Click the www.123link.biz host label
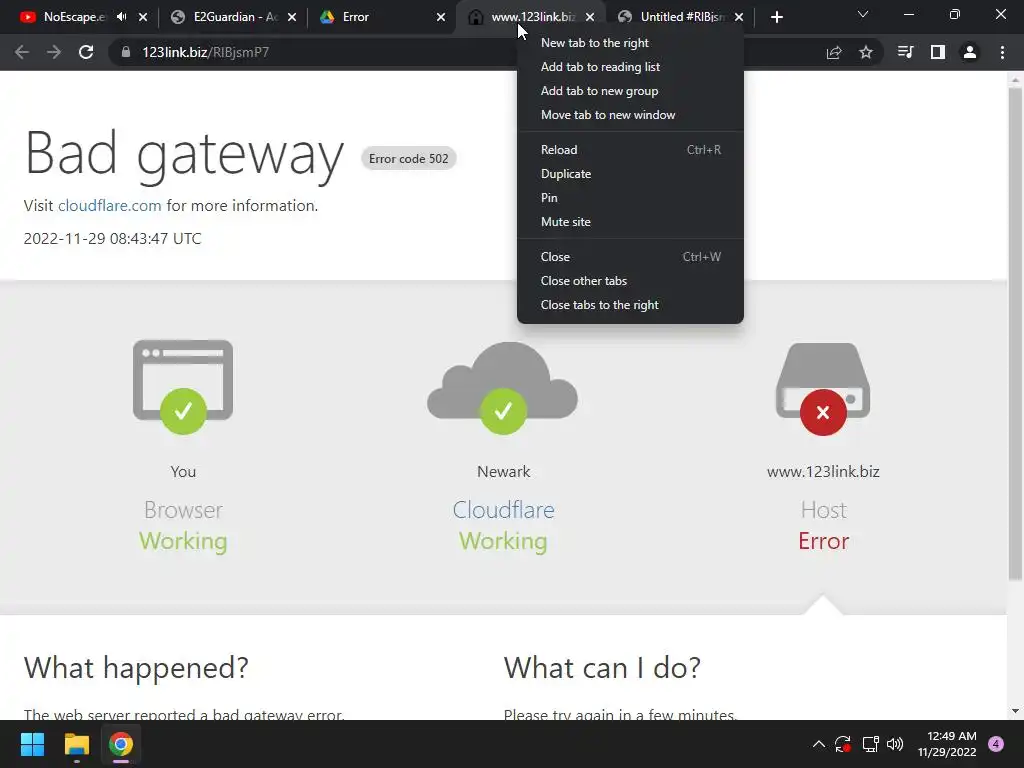The image size is (1024, 768). [823, 472]
